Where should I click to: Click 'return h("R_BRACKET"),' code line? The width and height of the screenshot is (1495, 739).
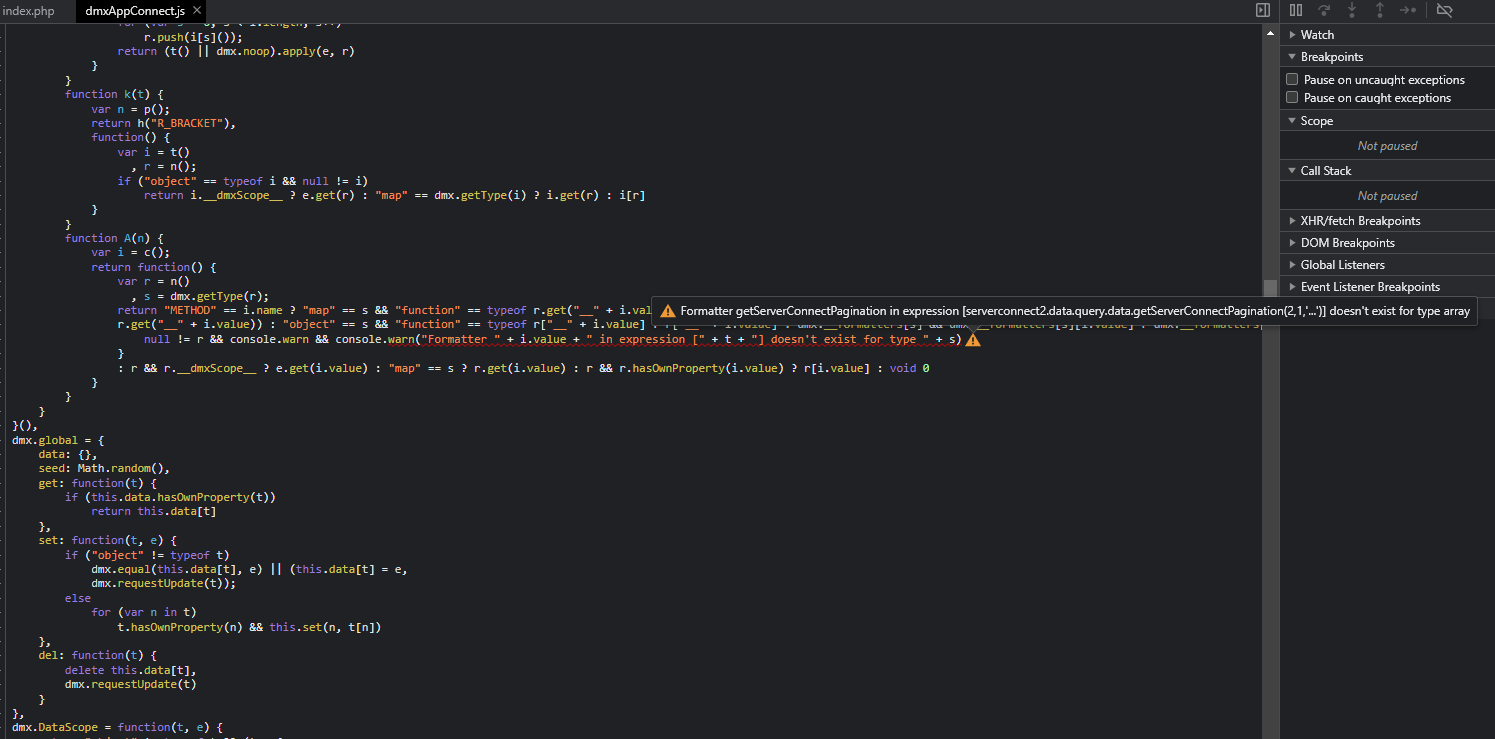(x=163, y=123)
